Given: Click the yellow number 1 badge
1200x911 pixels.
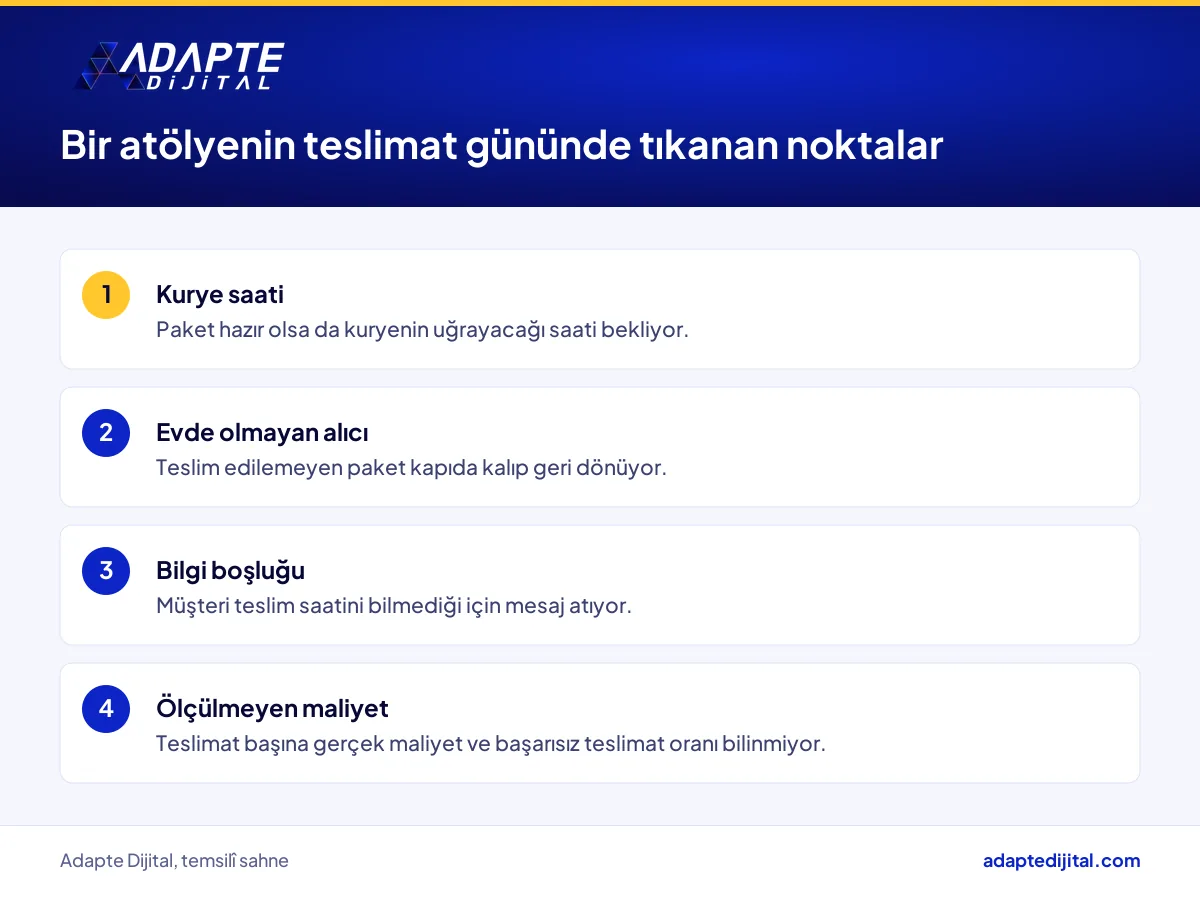Looking at the screenshot, I should click(x=106, y=295).
